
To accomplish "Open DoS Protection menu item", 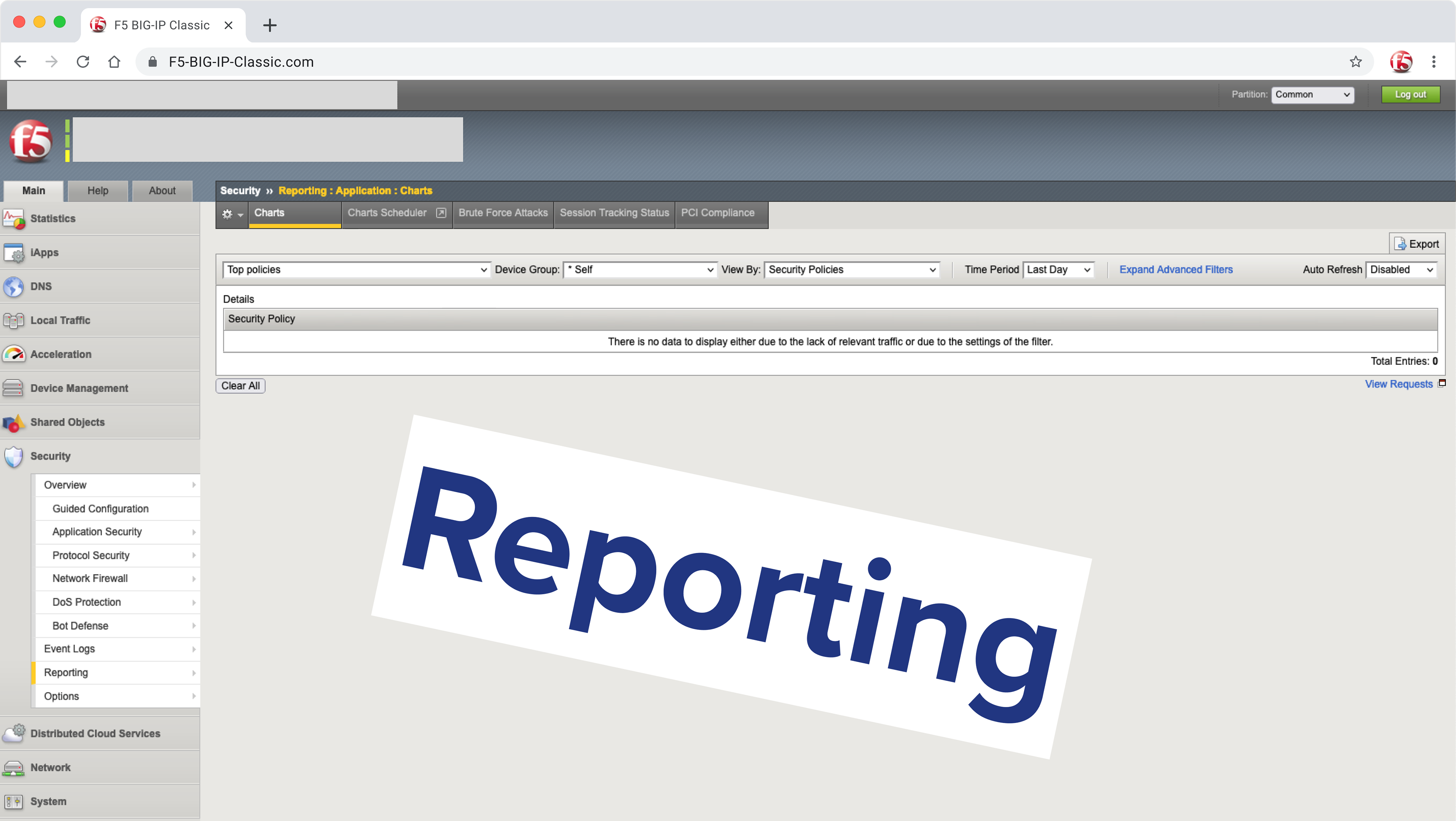I will point(118,602).
